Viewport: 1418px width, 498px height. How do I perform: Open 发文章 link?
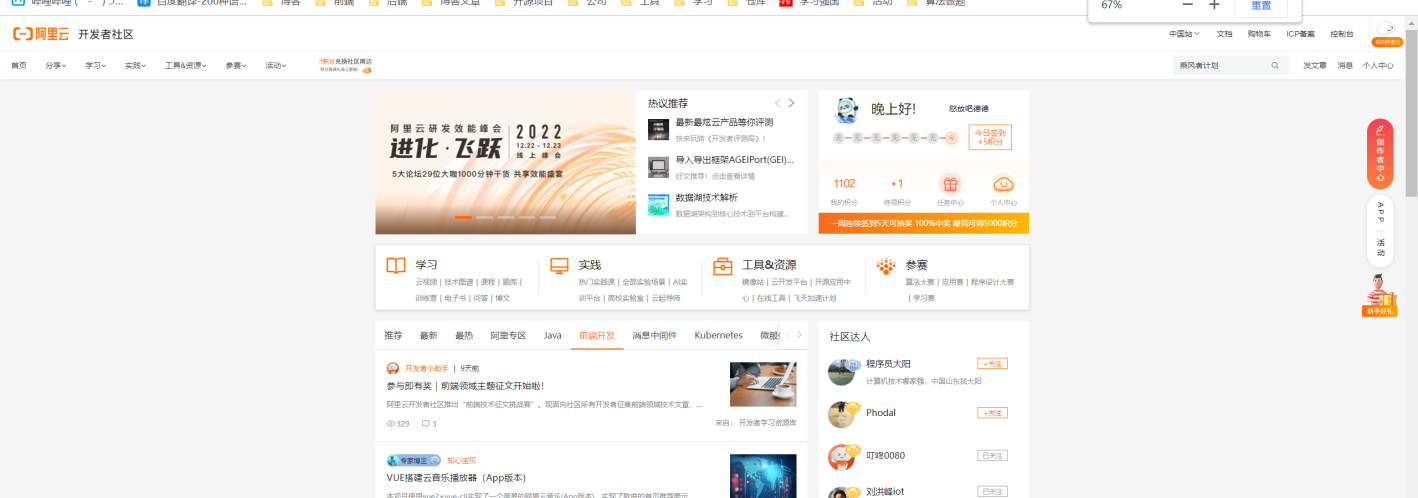click(x=1314, y=66)
